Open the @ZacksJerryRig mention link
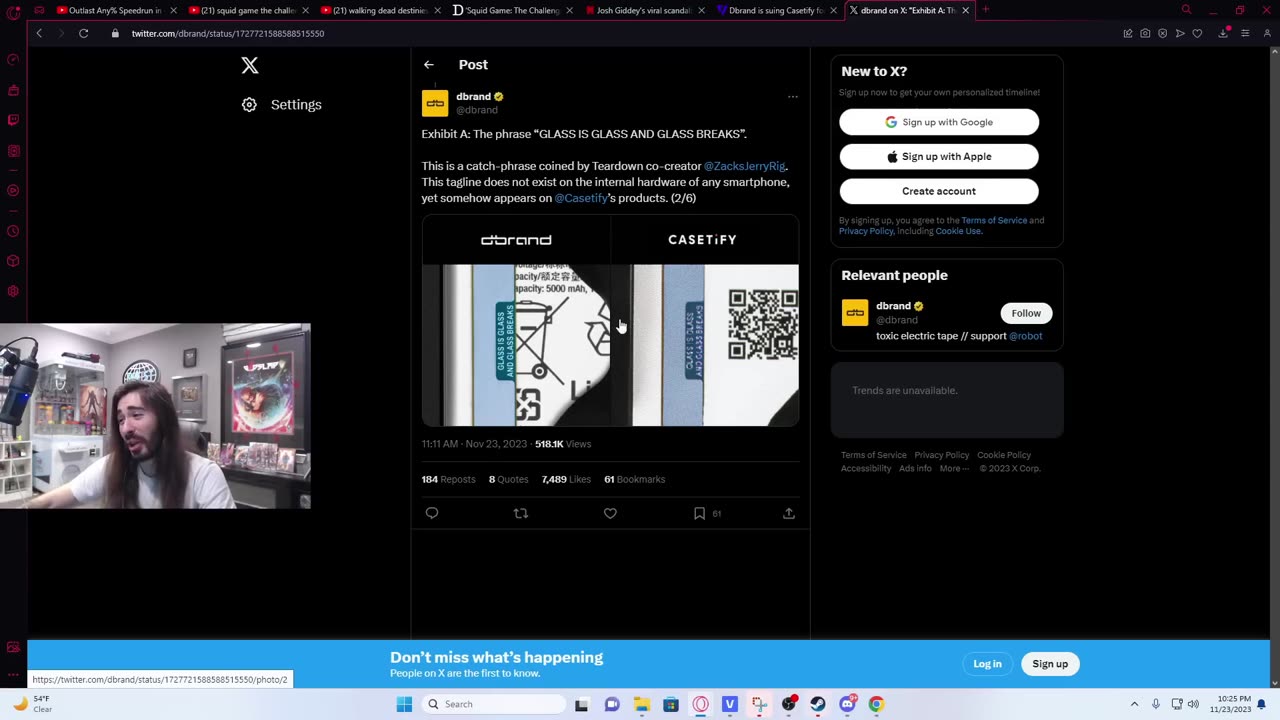The width and height of the screenshot is (1280, 720). tap(745, 166)
